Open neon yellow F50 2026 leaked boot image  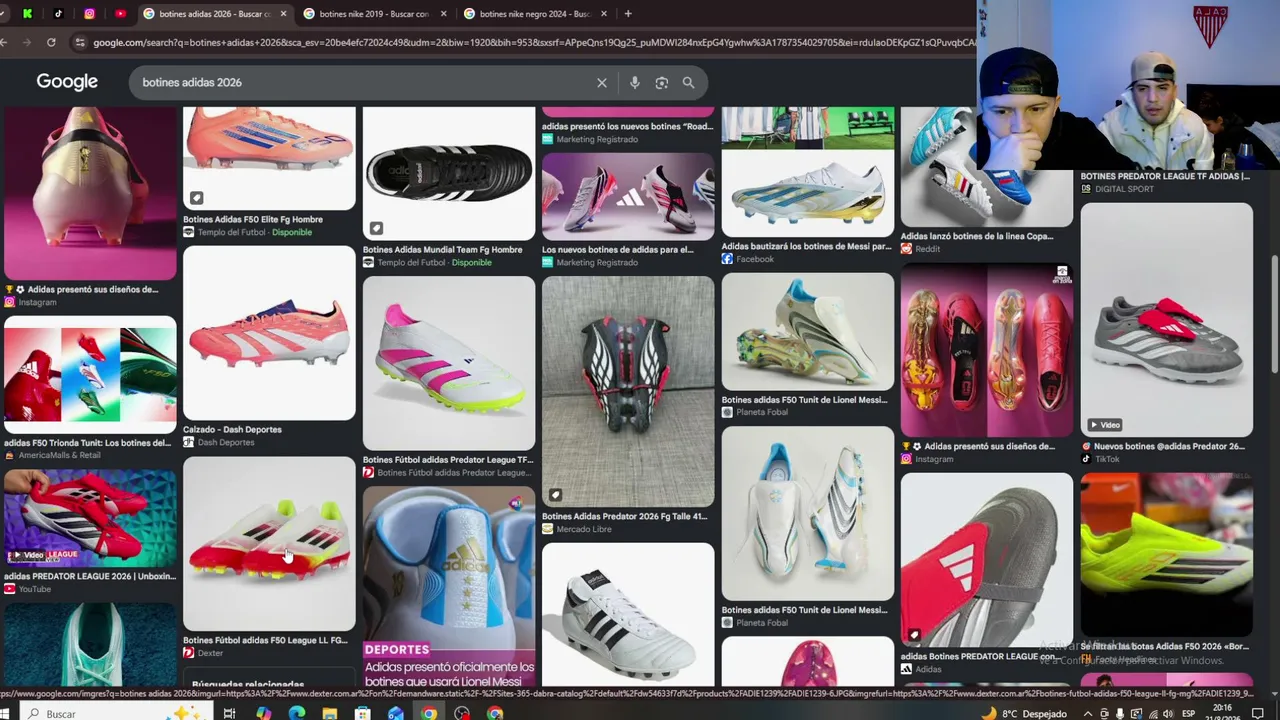click(1167, 555)
